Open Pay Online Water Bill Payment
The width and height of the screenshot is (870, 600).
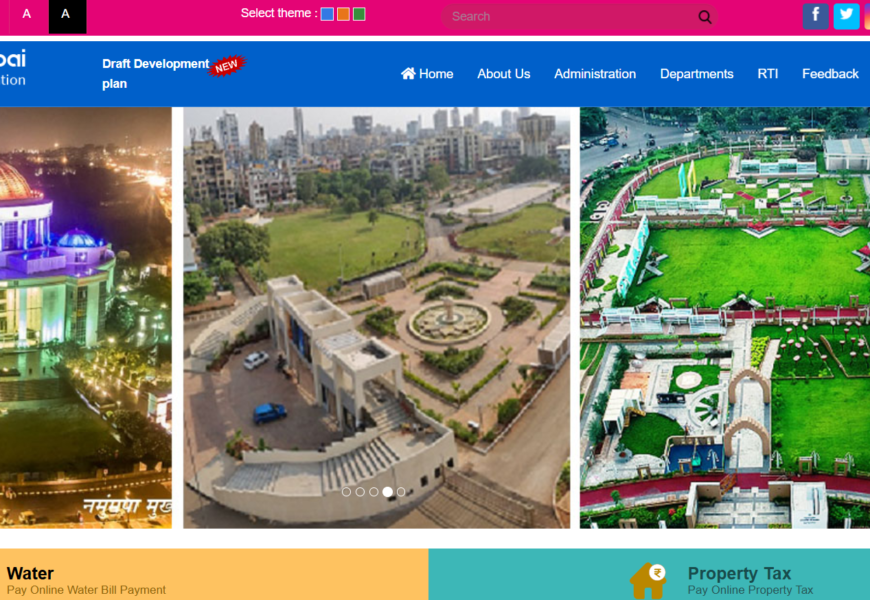coord(86,590)
